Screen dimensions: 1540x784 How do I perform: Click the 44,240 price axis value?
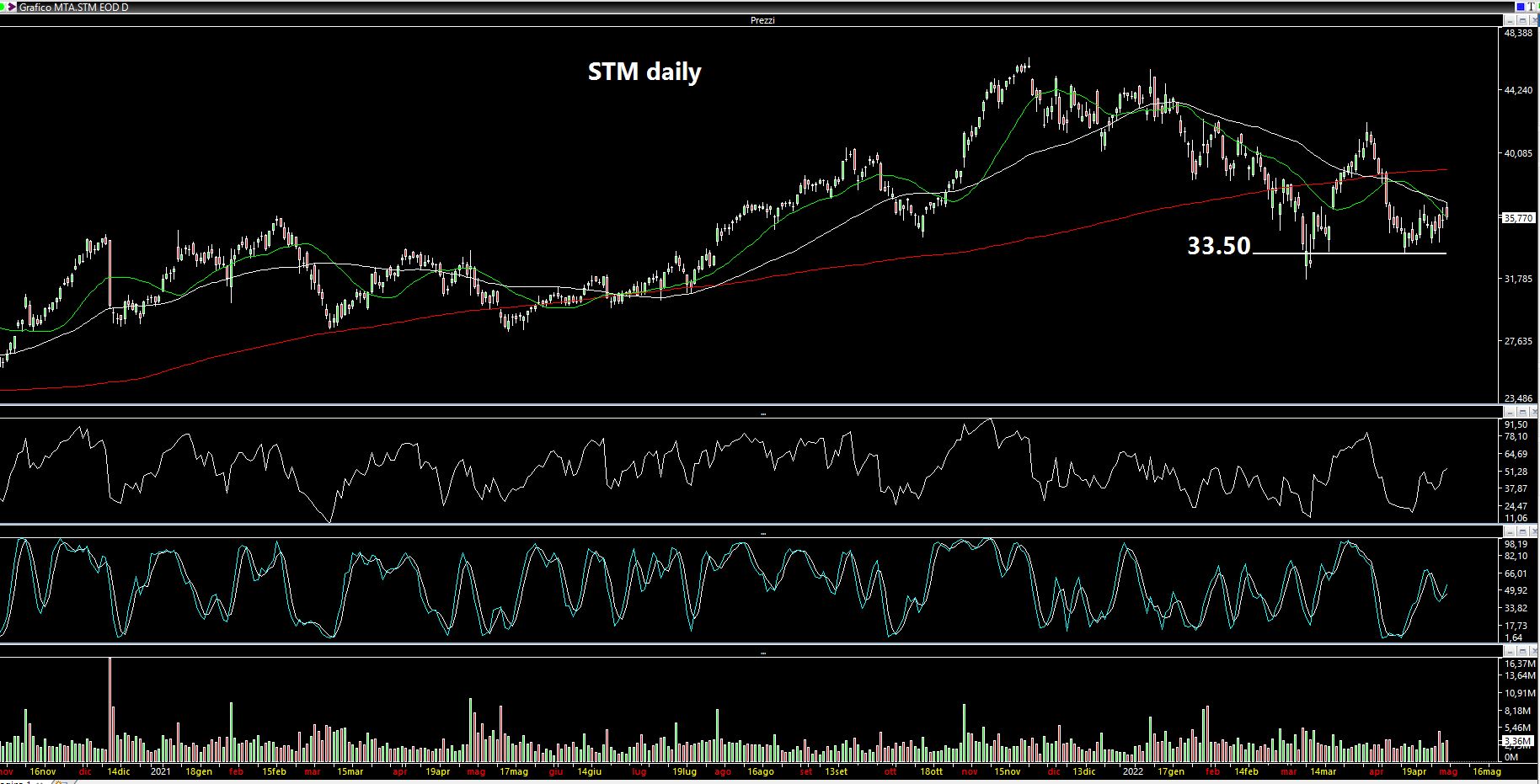coord(1519,90)
